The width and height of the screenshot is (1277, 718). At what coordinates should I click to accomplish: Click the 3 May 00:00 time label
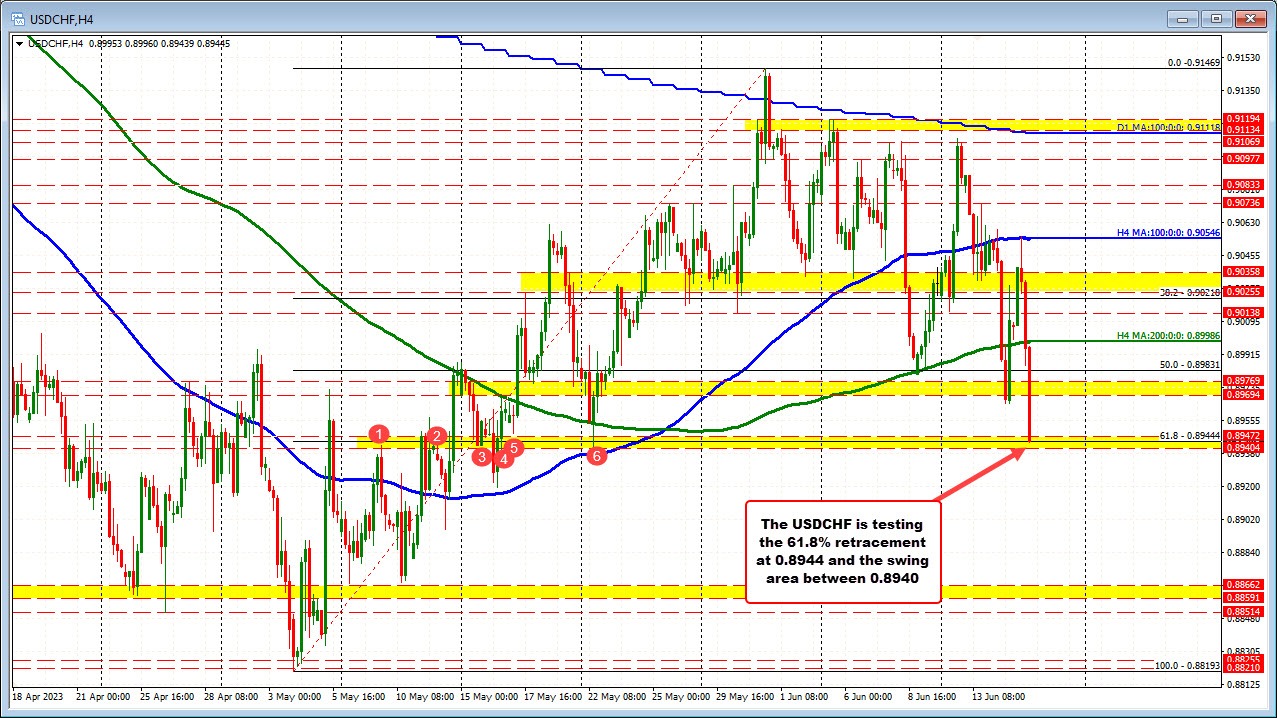296,695
